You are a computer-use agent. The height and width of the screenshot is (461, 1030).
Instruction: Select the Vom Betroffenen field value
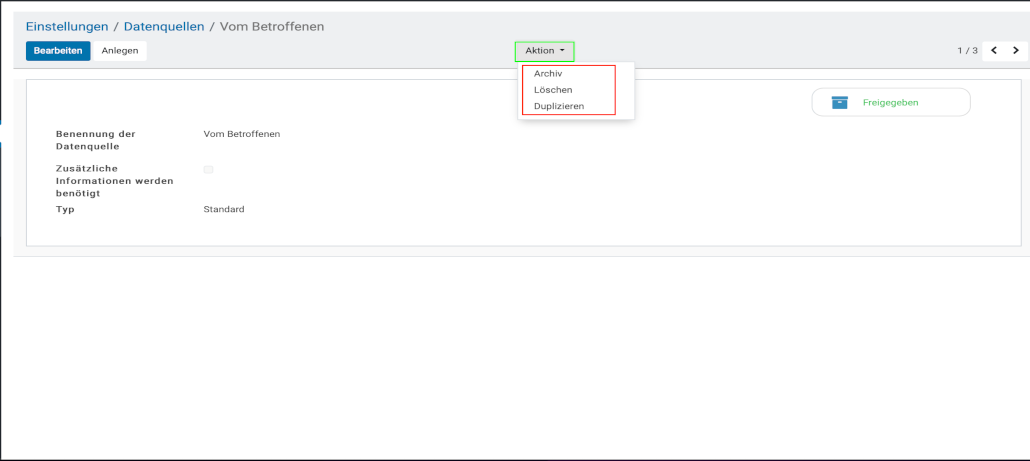click(x=241, y=134)
